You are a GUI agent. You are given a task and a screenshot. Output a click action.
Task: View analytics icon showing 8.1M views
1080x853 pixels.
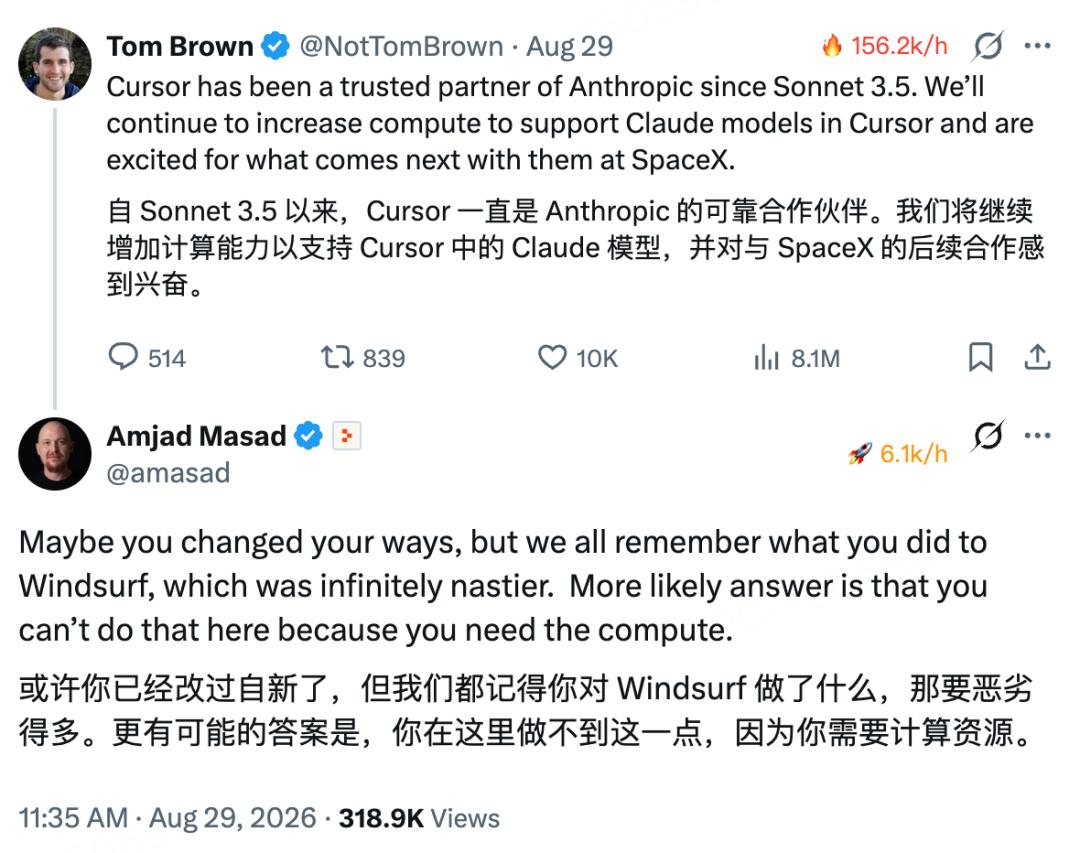[x=766, y=357]
